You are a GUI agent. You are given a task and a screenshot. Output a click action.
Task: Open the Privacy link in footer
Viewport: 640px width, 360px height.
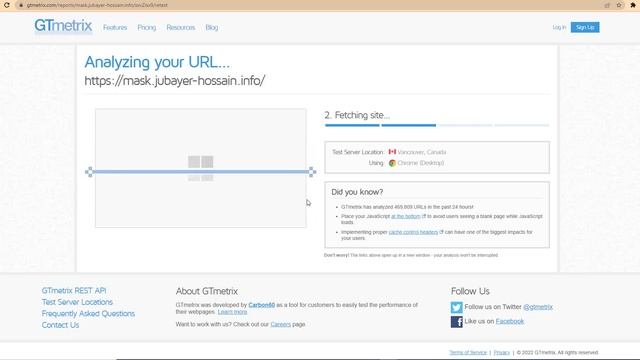(502, 352)
